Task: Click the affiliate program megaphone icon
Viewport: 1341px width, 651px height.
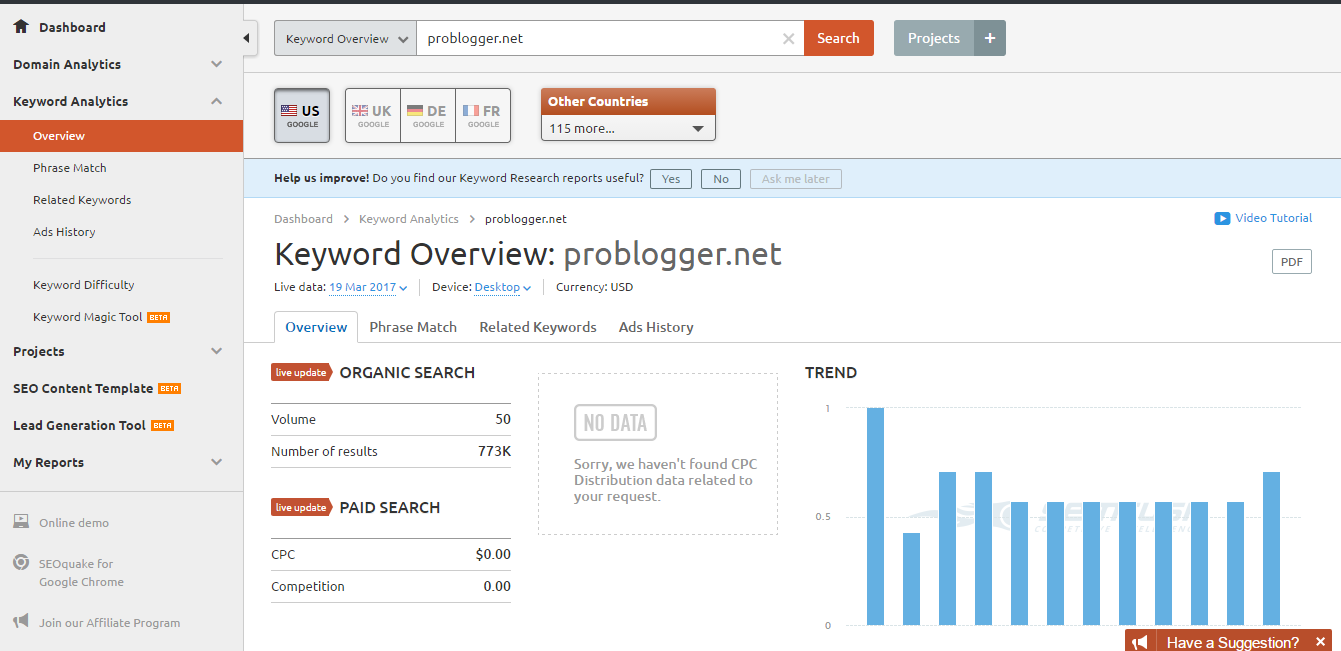Action: [20, 622]
